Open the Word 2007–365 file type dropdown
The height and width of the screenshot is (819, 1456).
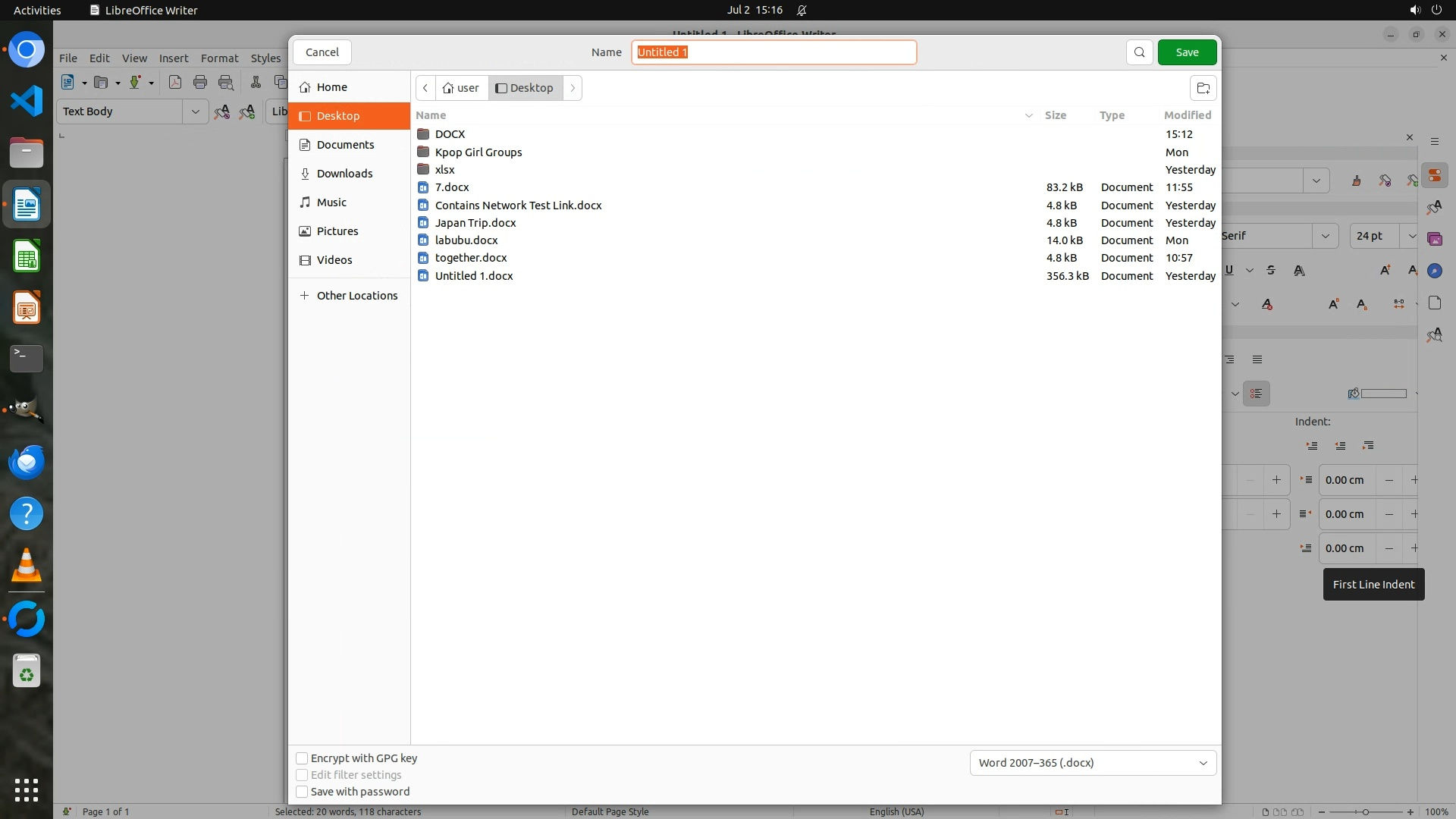click(x=1093, y=763)
